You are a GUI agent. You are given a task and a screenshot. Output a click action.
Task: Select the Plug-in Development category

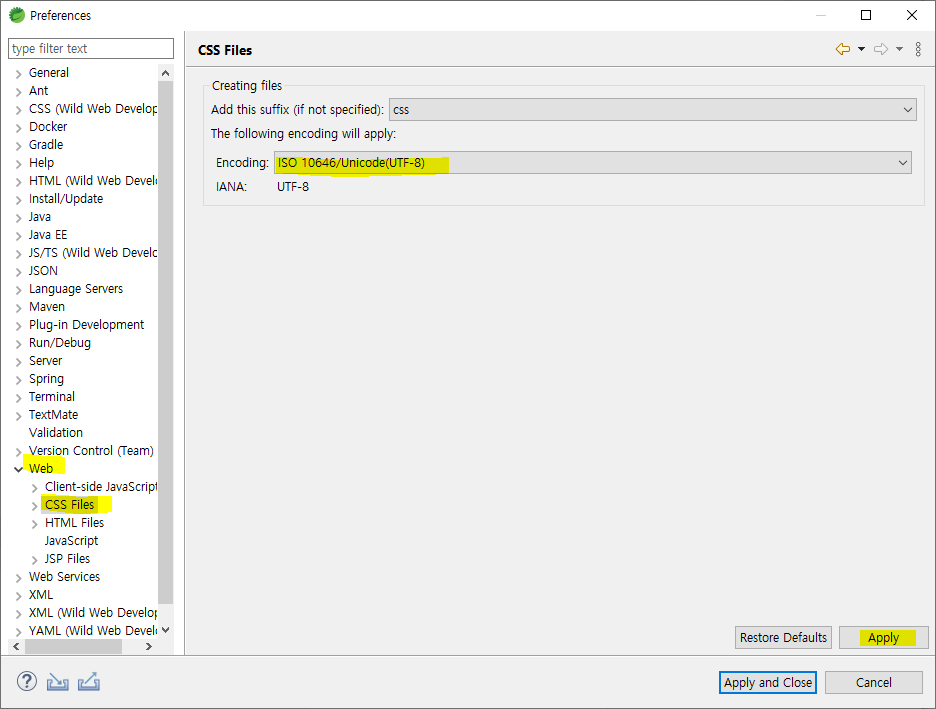(x=87, y=324)
